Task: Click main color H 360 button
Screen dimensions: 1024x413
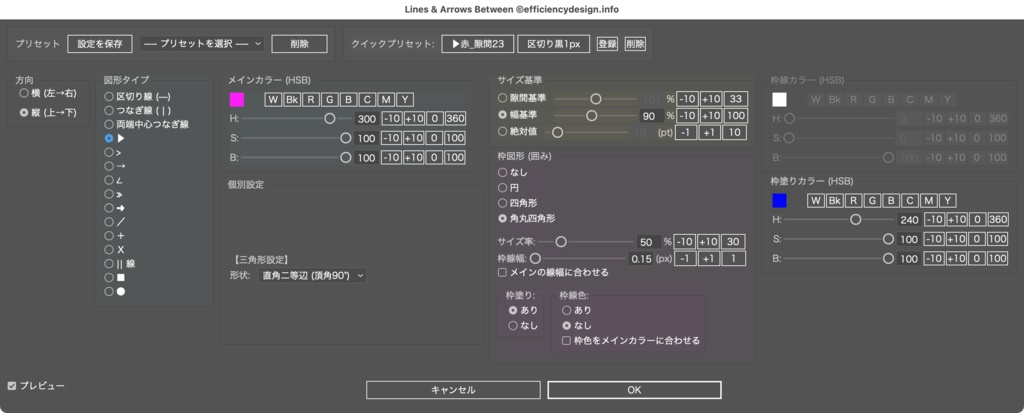Action: tap(455, 119)
